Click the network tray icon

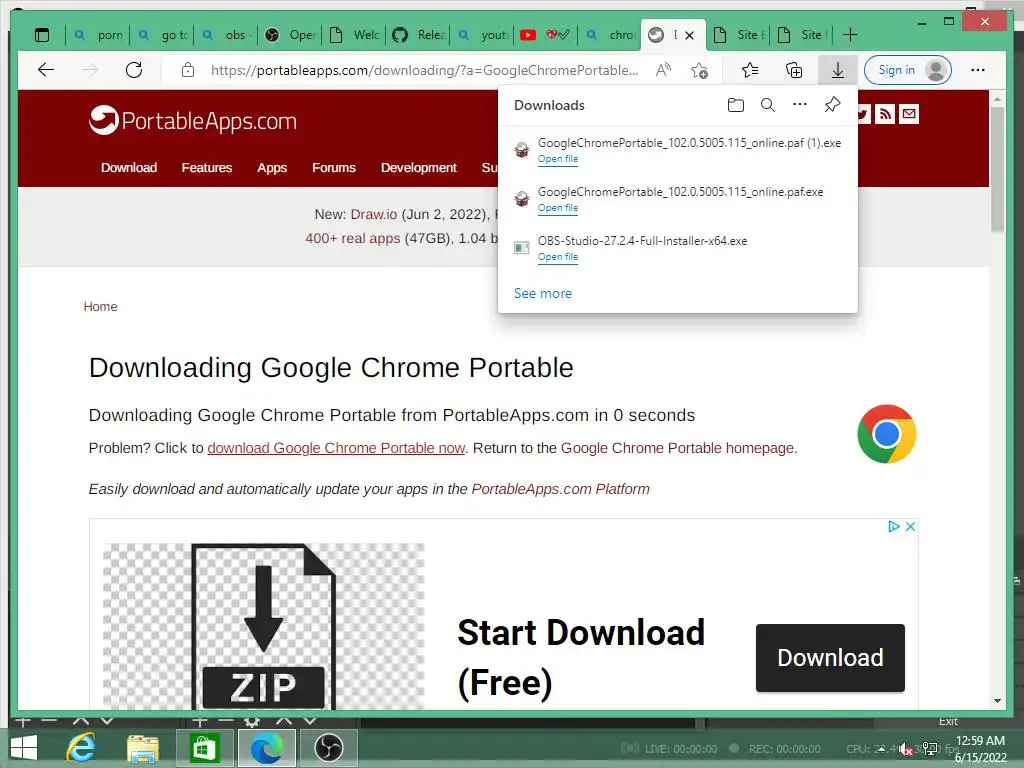[x=930, y=749]
